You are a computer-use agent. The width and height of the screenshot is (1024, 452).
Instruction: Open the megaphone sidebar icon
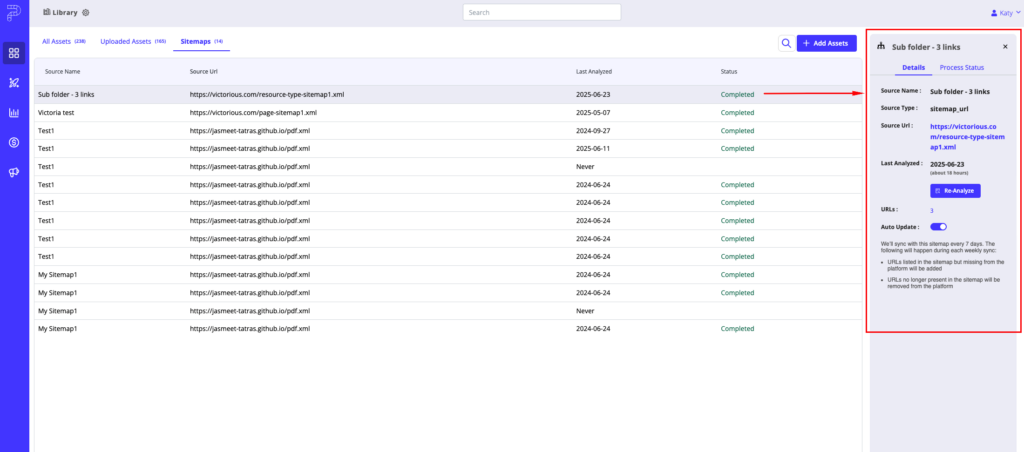14,172
